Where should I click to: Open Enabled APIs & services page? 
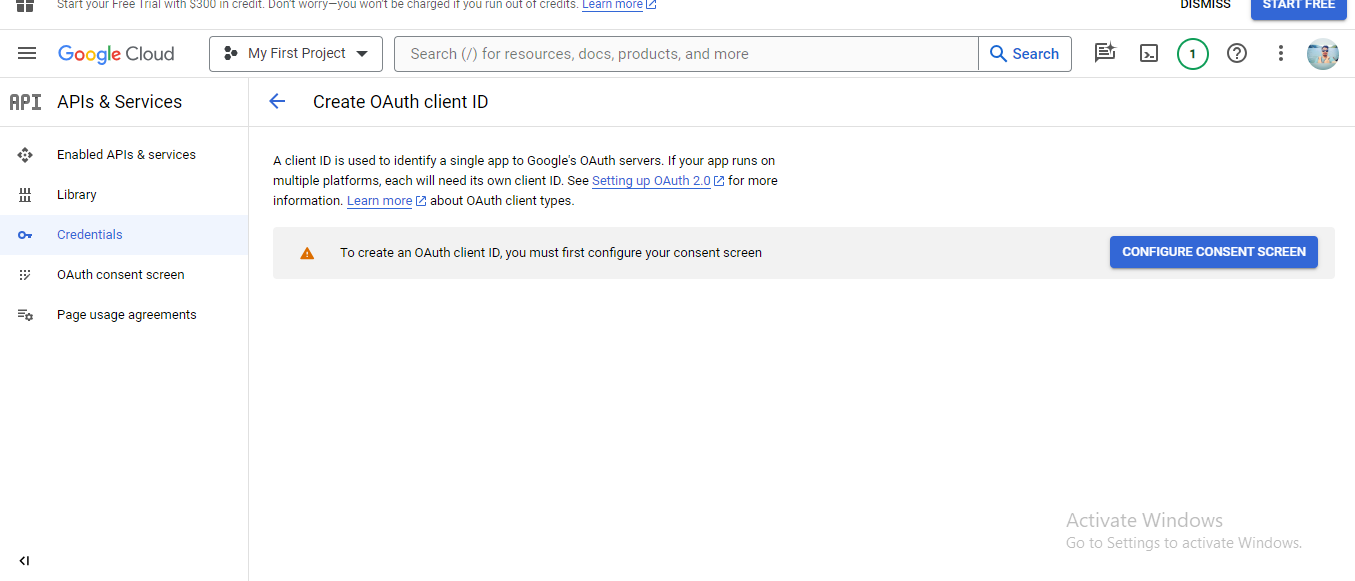[124, 155]
